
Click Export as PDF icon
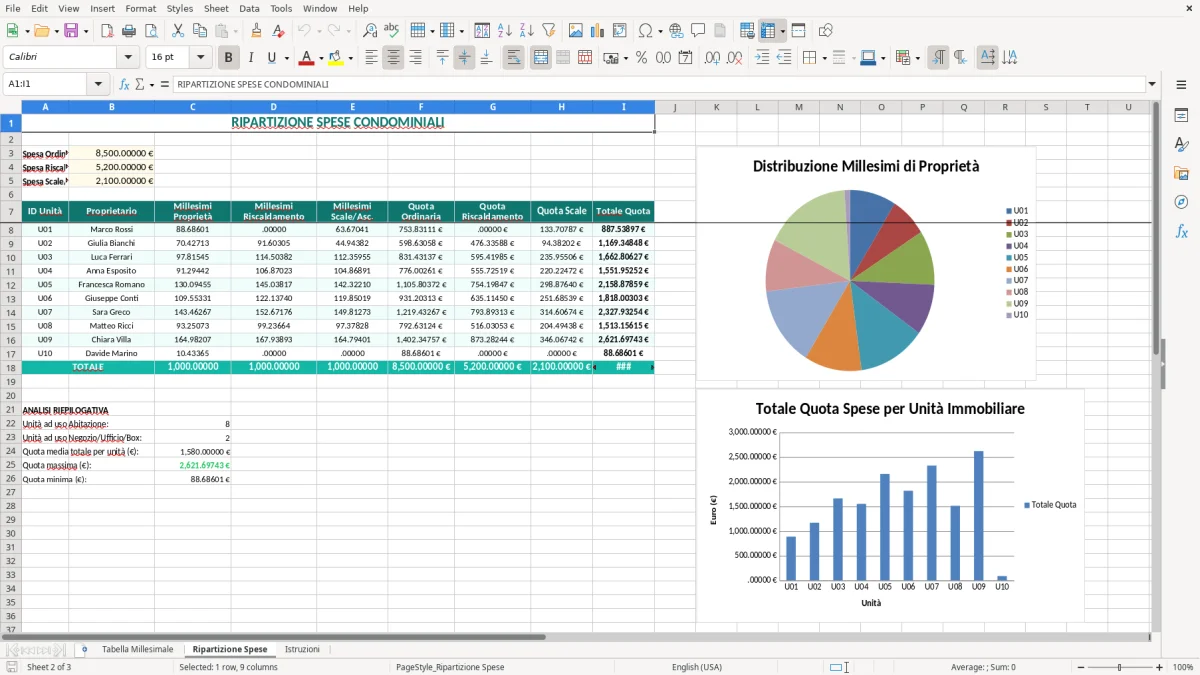pyautogui.click(x=107, y=31)
